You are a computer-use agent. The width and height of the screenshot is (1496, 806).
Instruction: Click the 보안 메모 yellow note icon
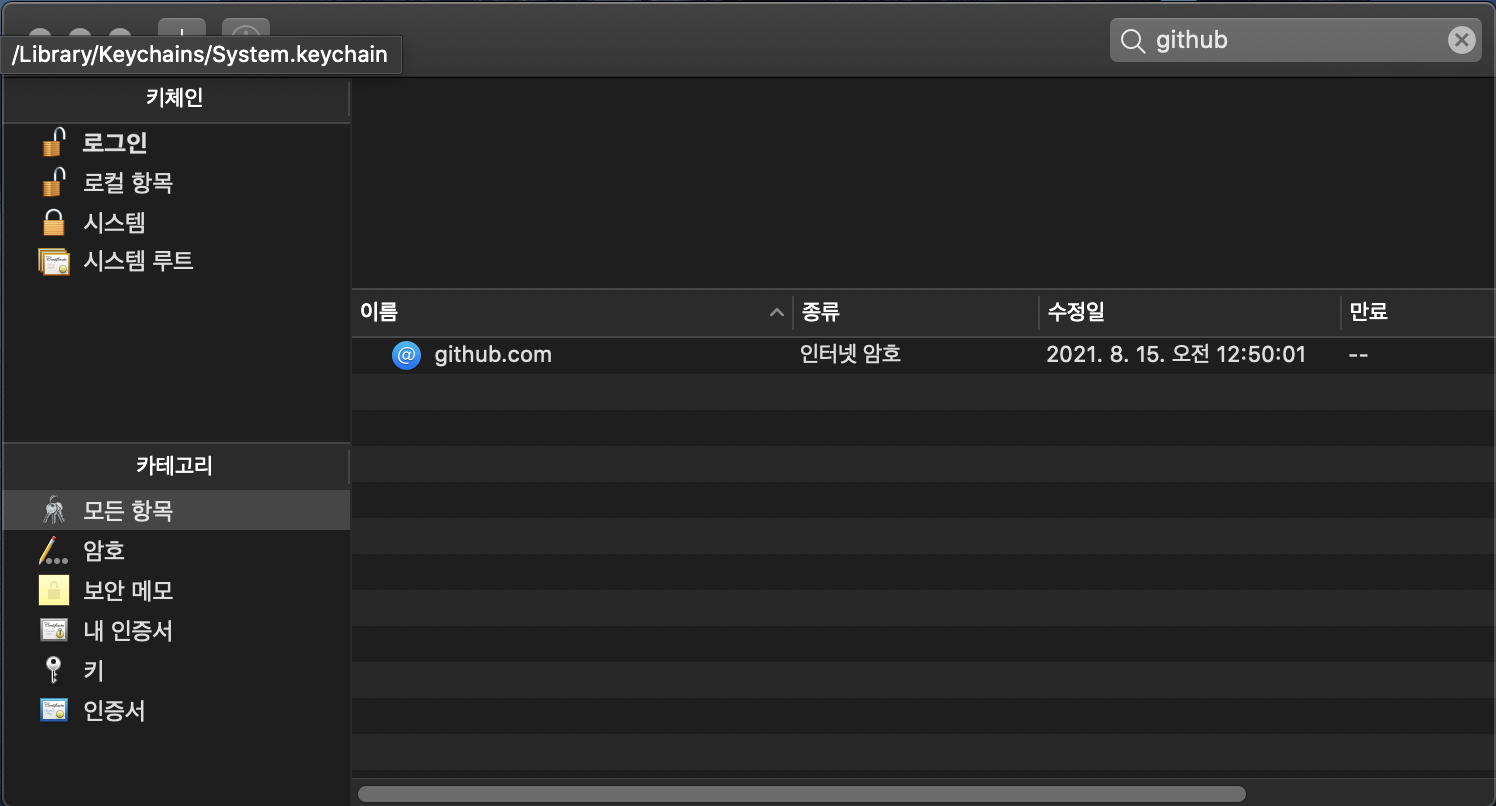(54, 591)
